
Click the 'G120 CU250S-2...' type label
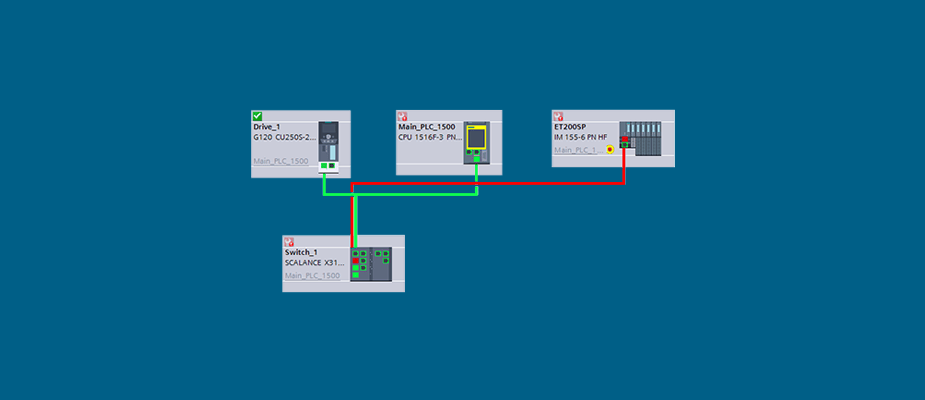point(285,137)
